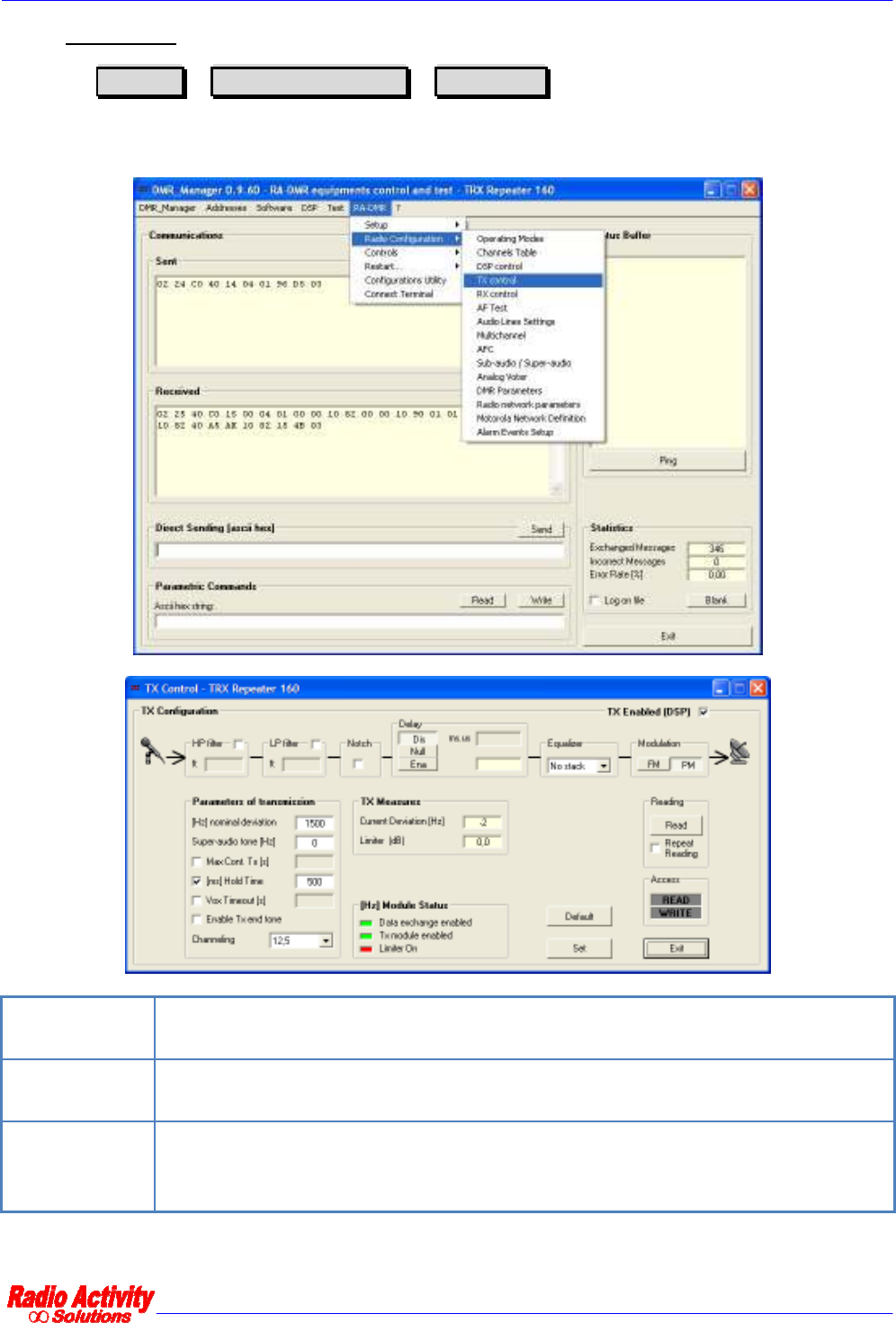Click the Default button in TX Control

pos(579,917)
